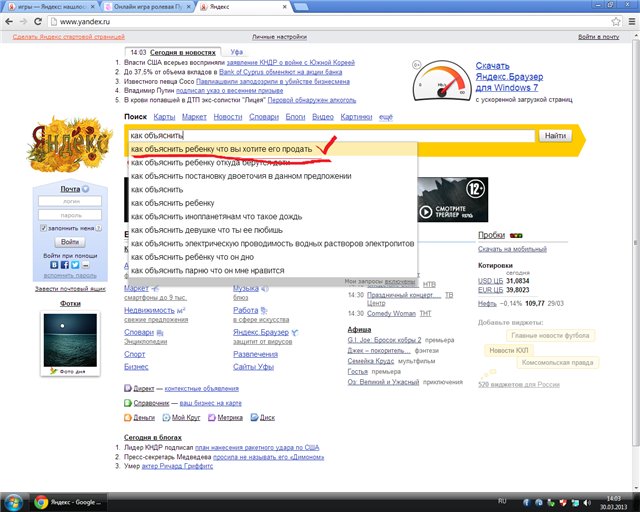This screenshot has height=512, width=640.
Task: Click the Yandex sunflower logo
Action: [x=70, y=144]
